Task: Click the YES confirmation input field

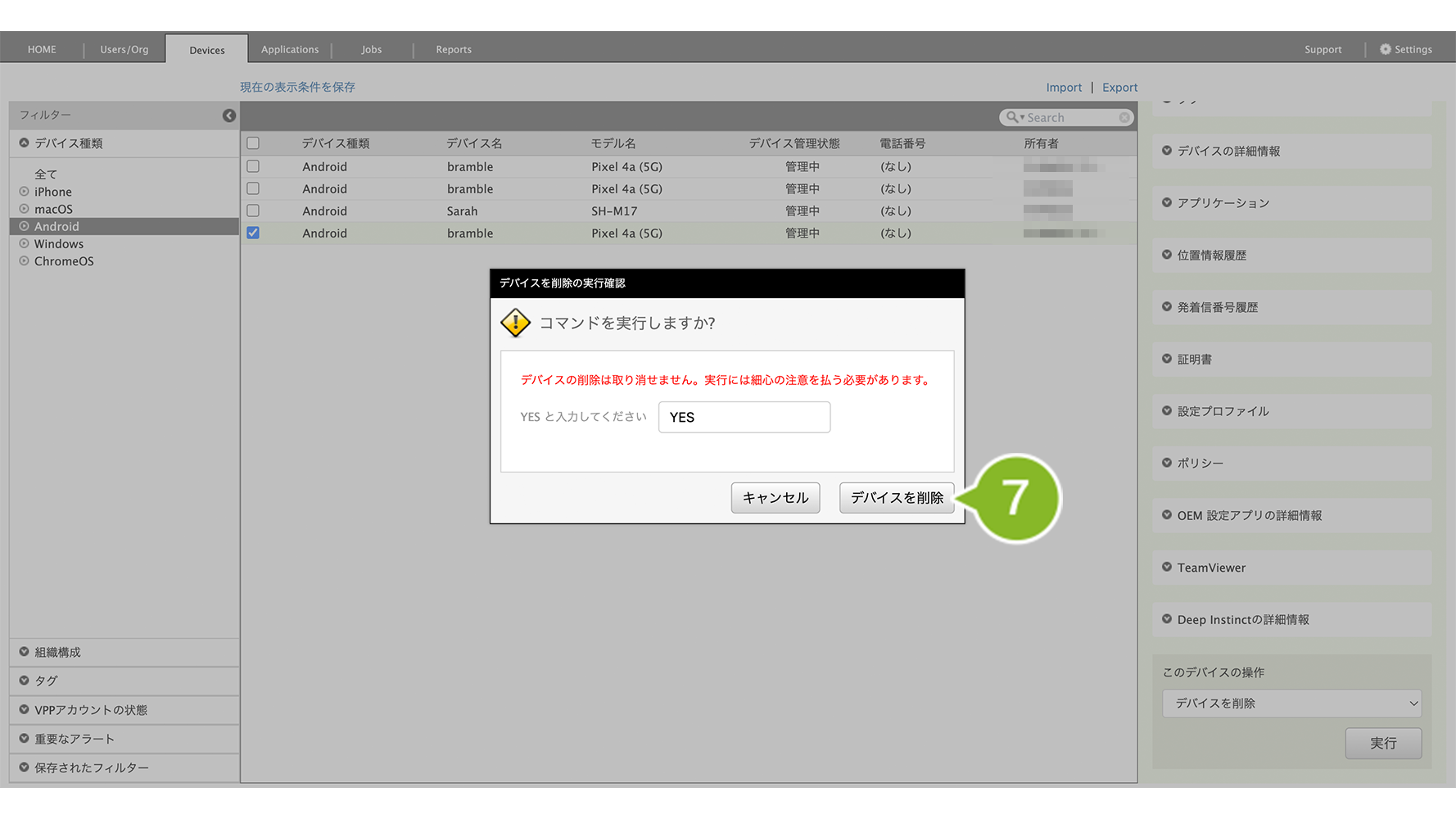Action: pyautogui.click(x=744, y=417)
